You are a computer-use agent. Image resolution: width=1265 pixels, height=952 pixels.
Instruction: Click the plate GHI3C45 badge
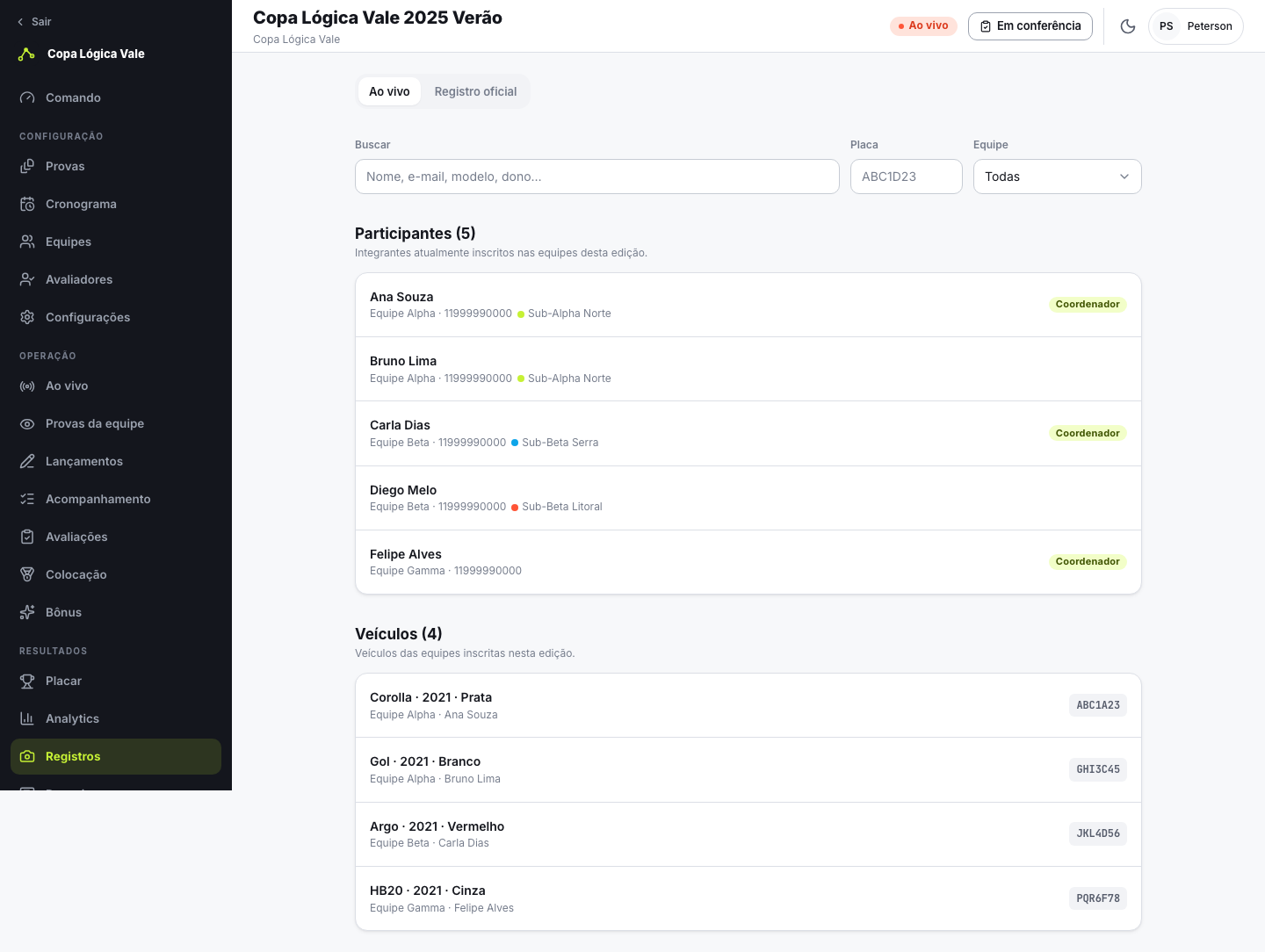coord(1098,769)
